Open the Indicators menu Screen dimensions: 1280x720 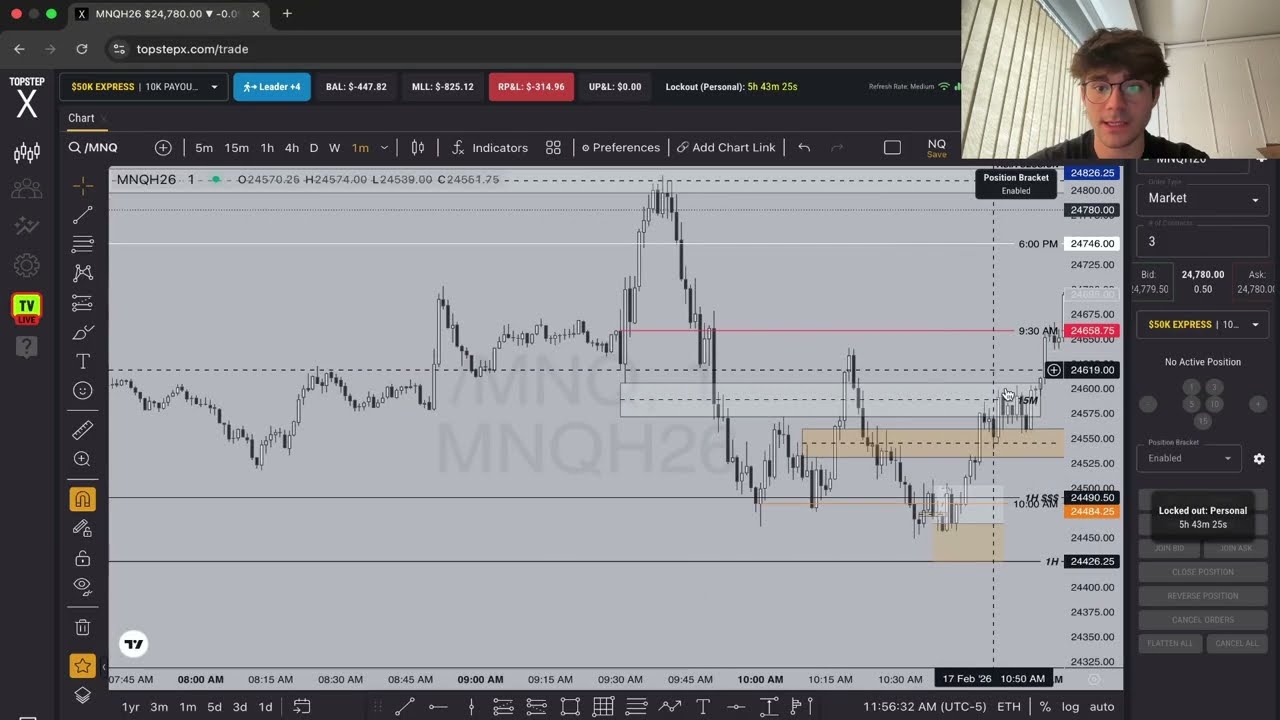[x=490, y=147]
